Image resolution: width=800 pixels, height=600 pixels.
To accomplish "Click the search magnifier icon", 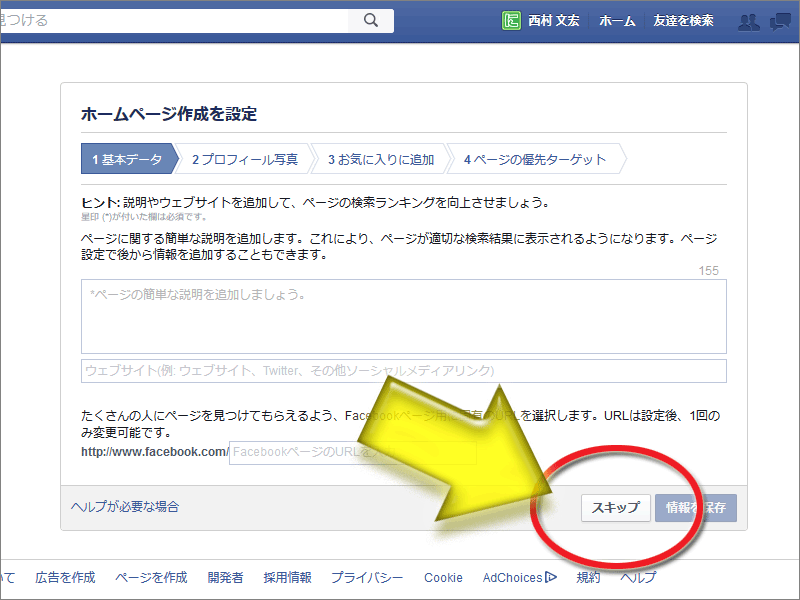I will pos(371,20).
